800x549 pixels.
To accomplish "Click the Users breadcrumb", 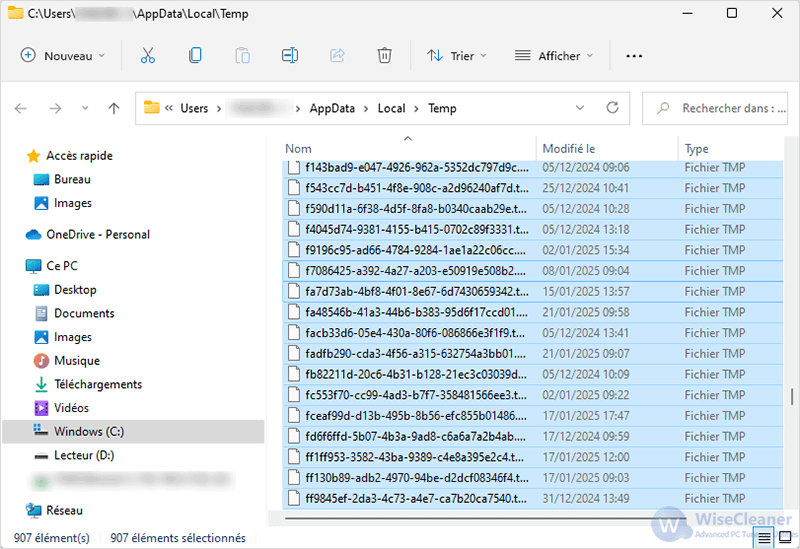I will click(194, 108).
